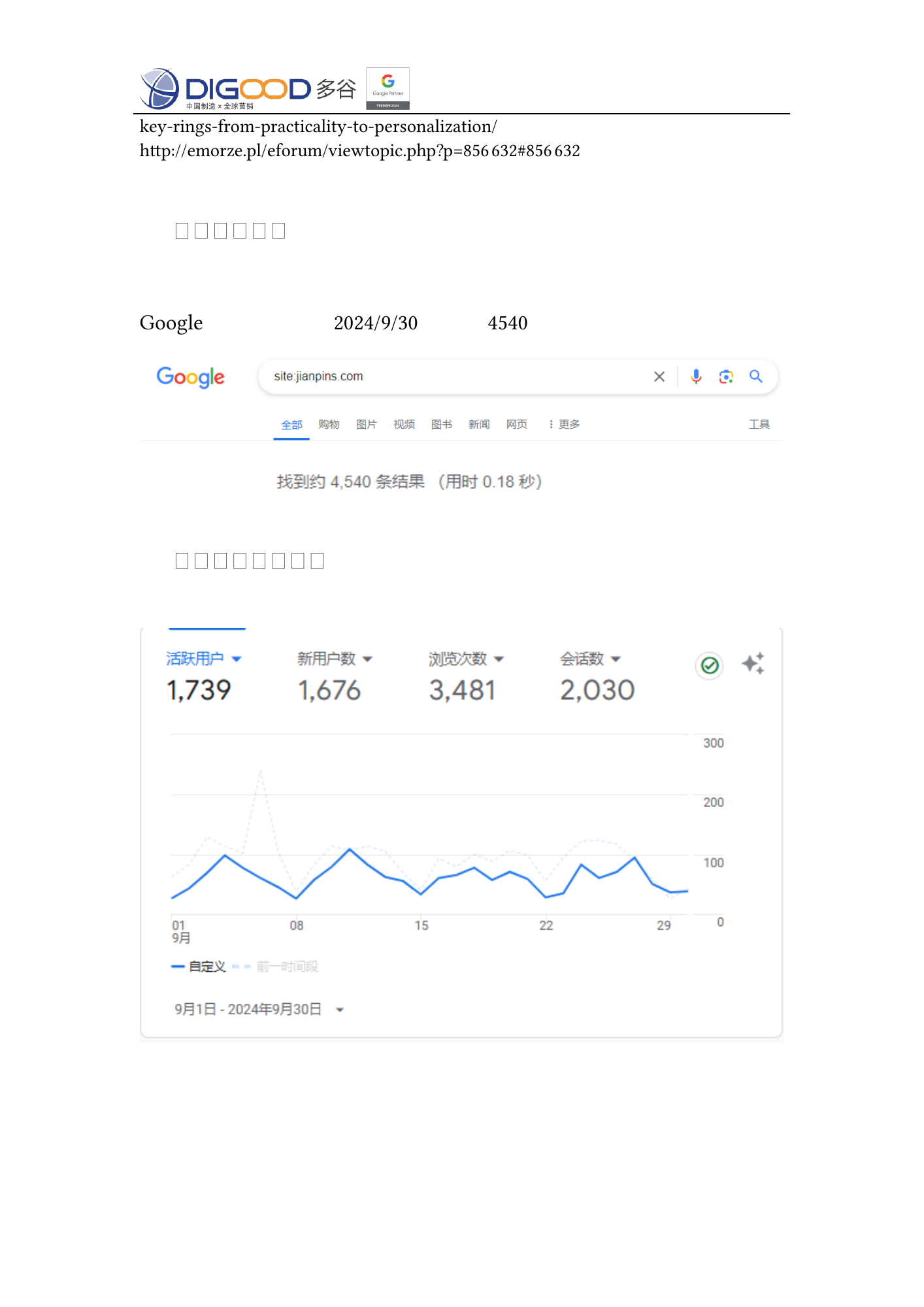924x1307 pixels.
Task: Click the 22 date label on chart axis
Action: (x=546, y=925)
